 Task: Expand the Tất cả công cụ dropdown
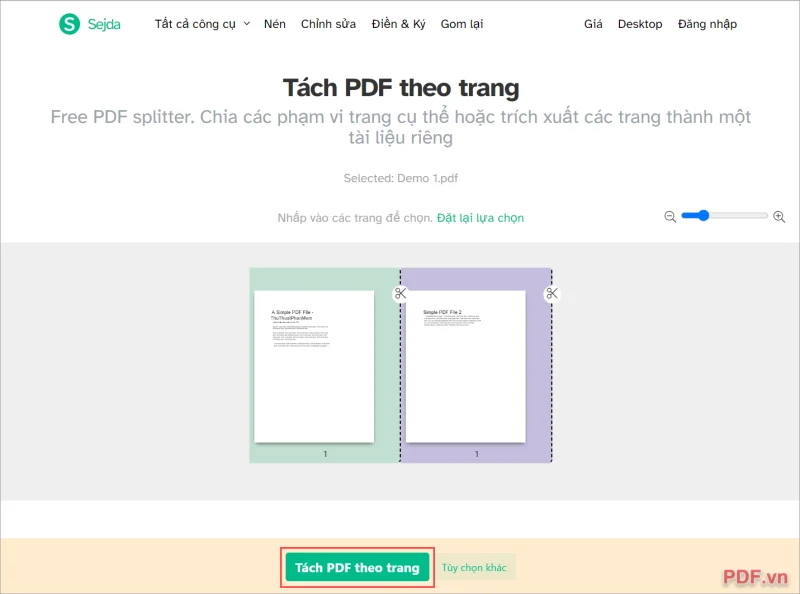pyautogui.click(x=203, y=24)
